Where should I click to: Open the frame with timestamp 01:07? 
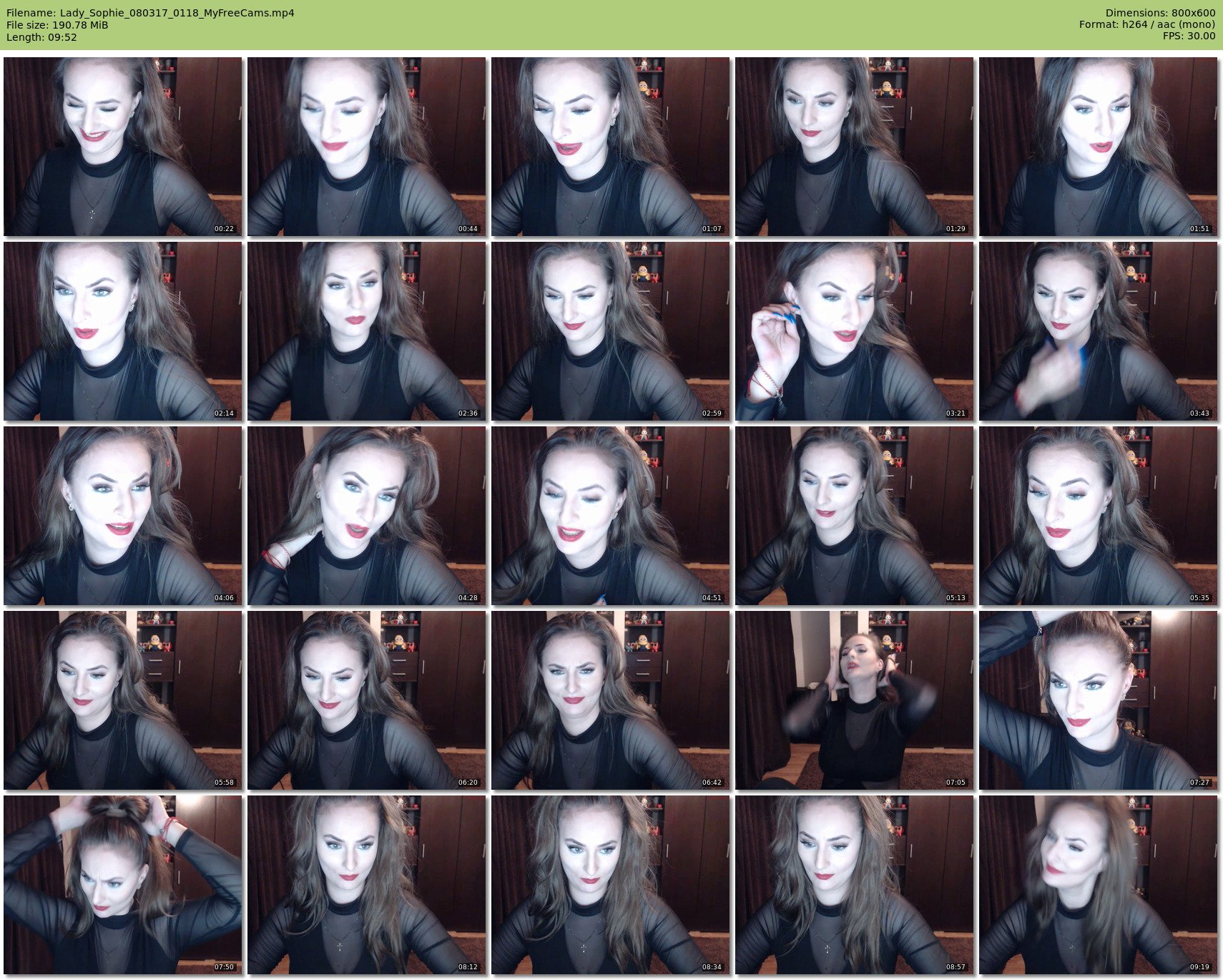click(x=611, y=147)
